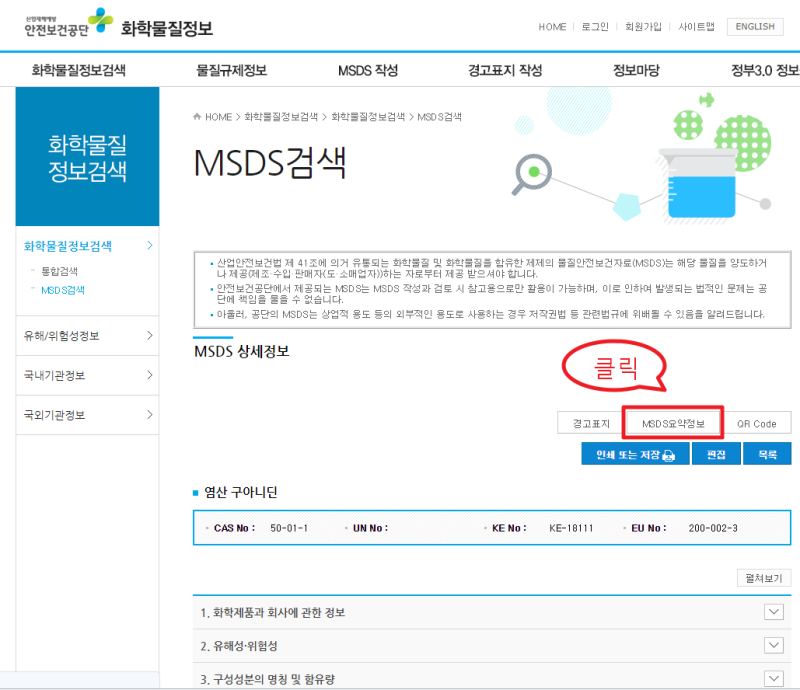Image resolution: width=800 pixels, height=690 pixels.
Task: Switch to the ENGLISH version
Action: pyautogui.click(x=755, y=27)
